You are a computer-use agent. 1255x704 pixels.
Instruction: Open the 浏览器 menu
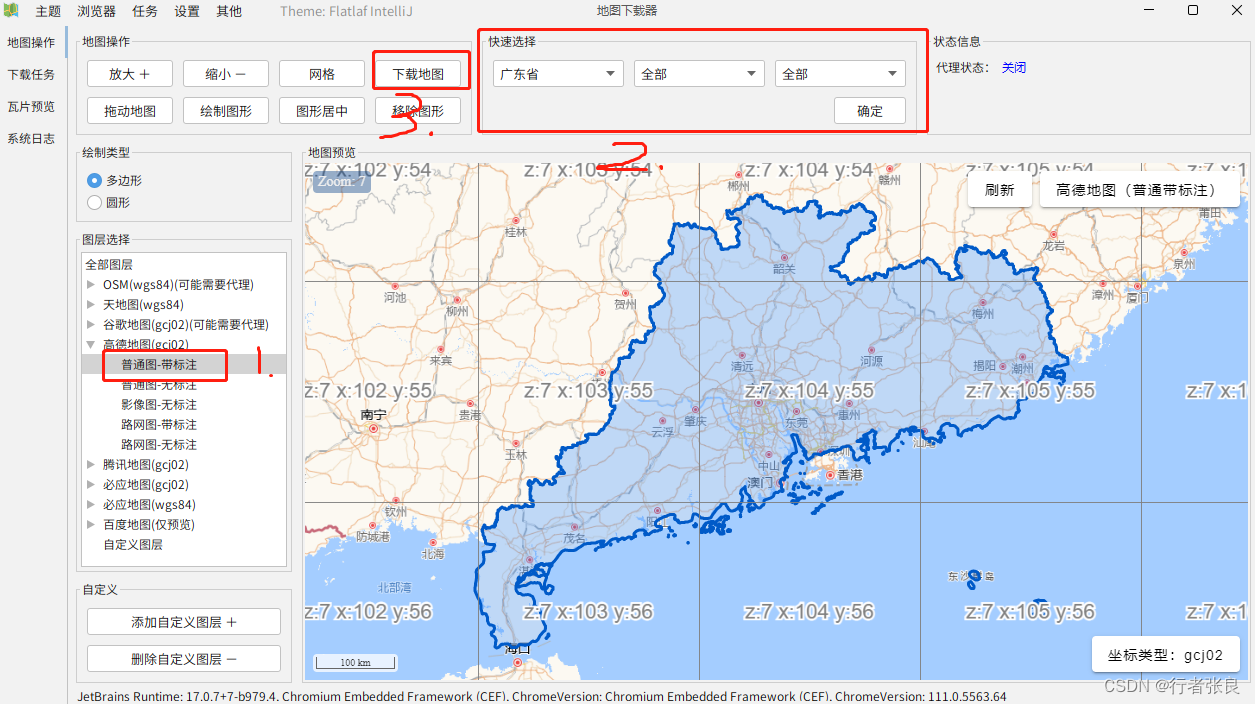click(x=96, y=11)
